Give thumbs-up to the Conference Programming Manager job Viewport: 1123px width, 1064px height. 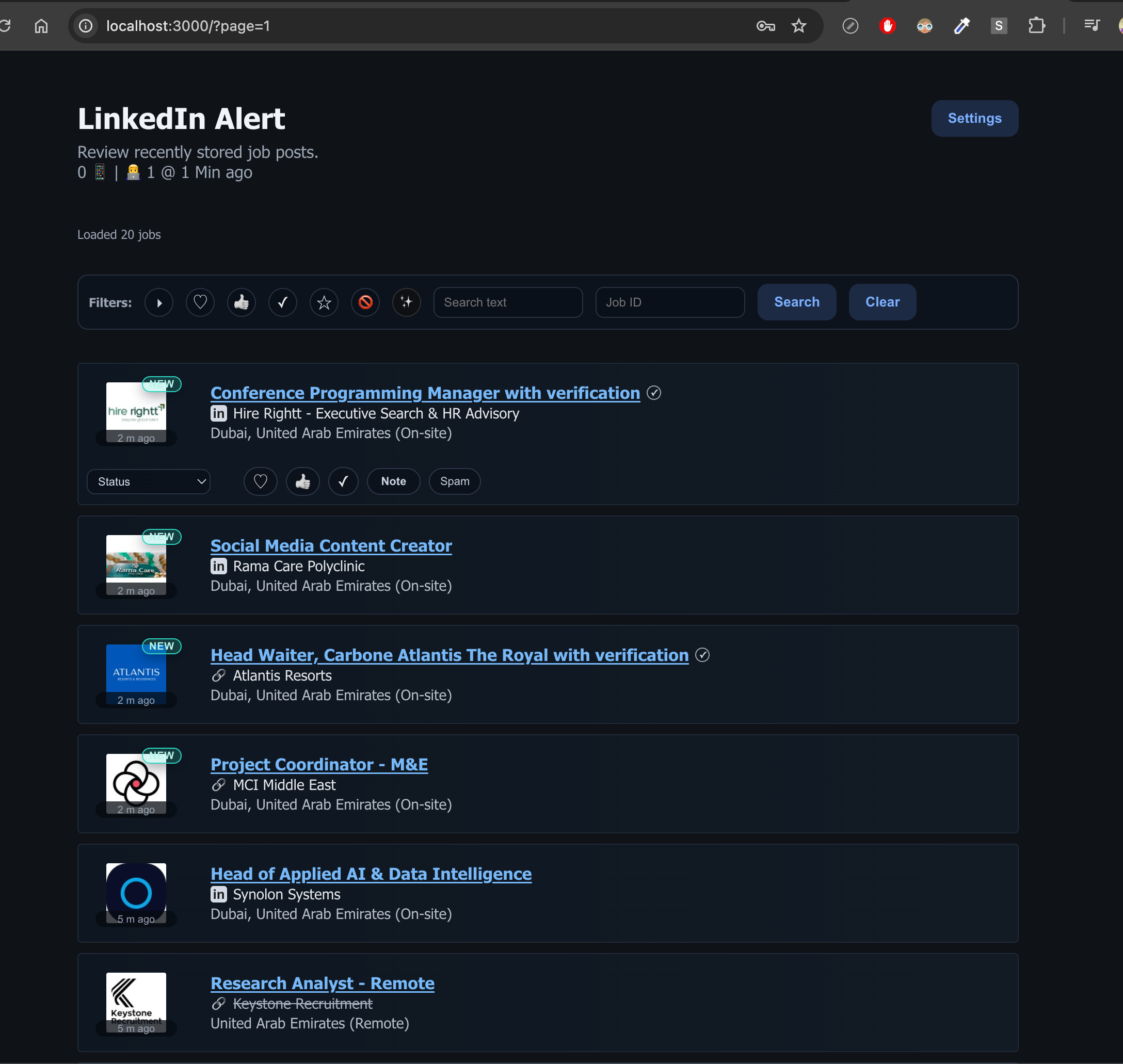[302, 481]
